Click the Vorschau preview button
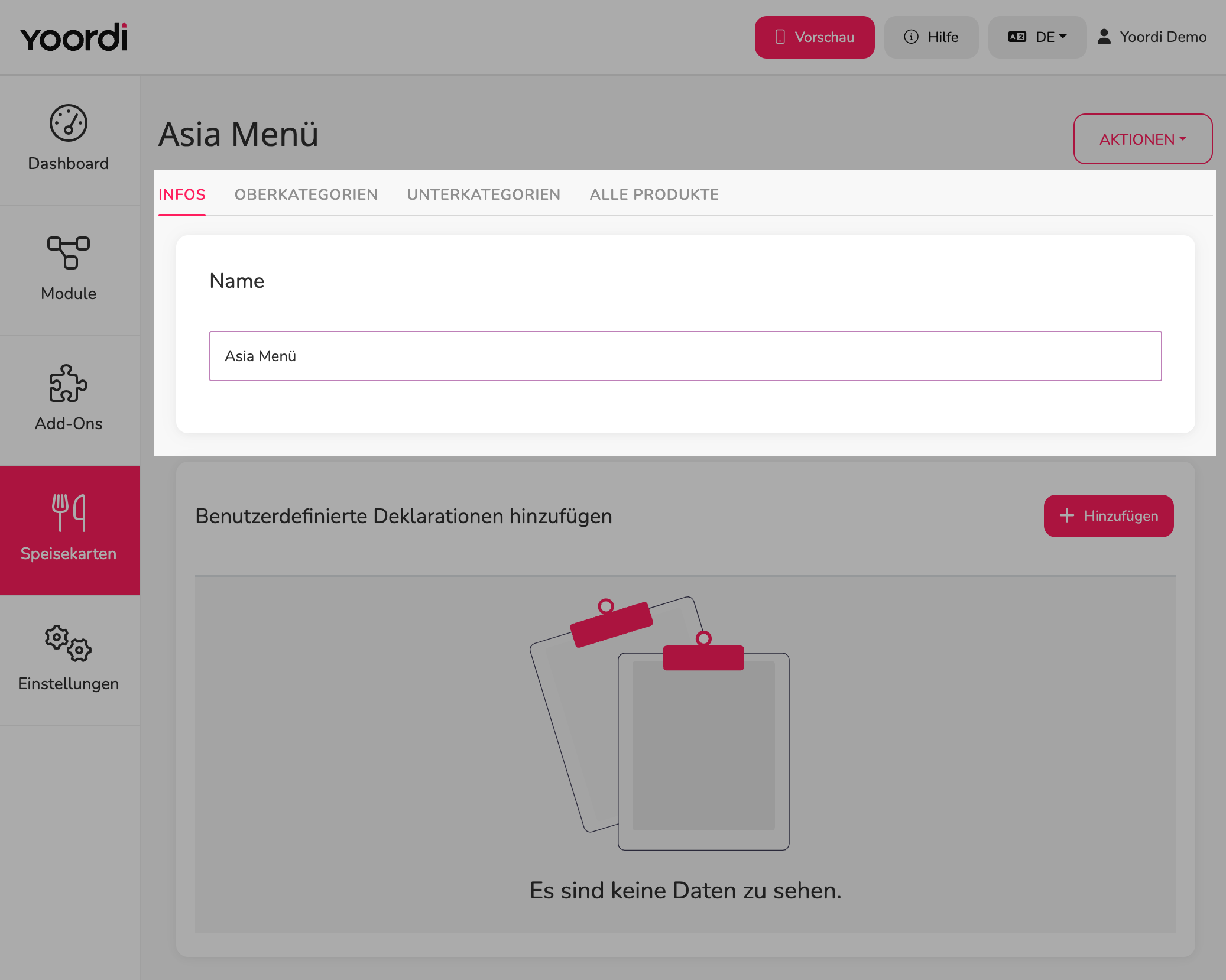1226x980 pixels. pos(815,37)
